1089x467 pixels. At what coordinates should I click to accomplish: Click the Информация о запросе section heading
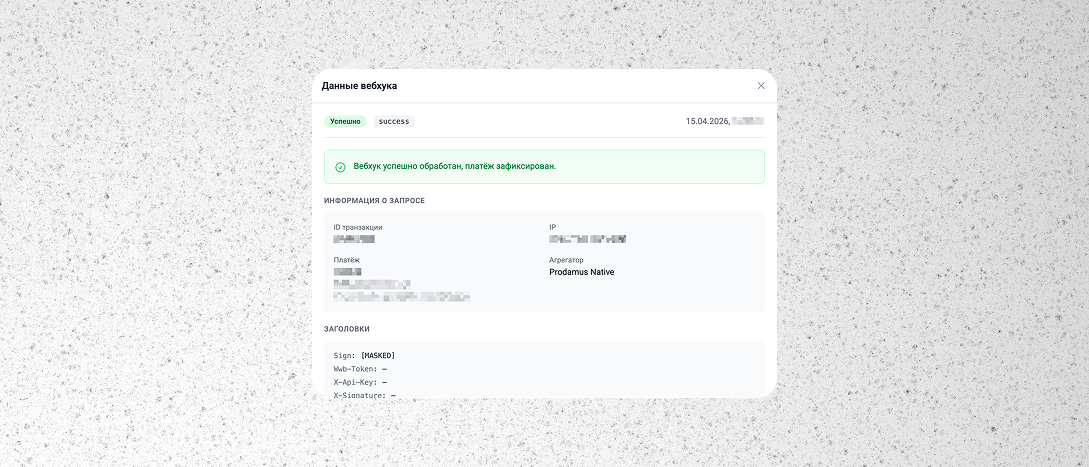[374, 201]
